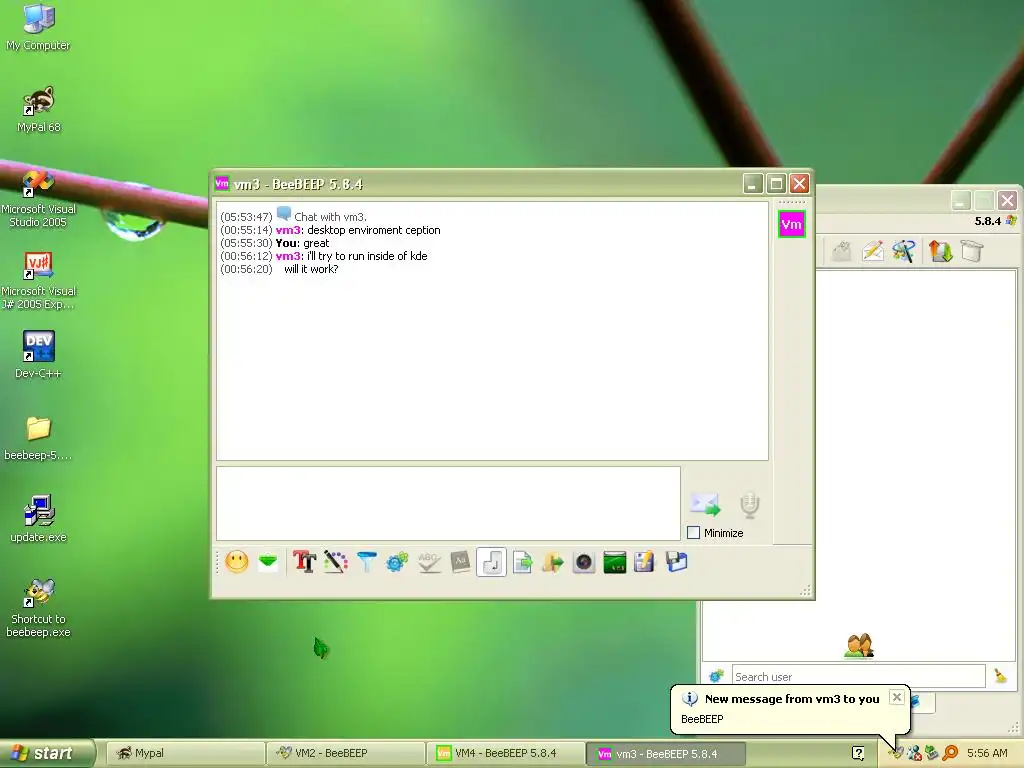This screenshot has height=768, width=1024.
Task: Select the Dev-C++ desktop shortcut
Action: click(38, 355)
